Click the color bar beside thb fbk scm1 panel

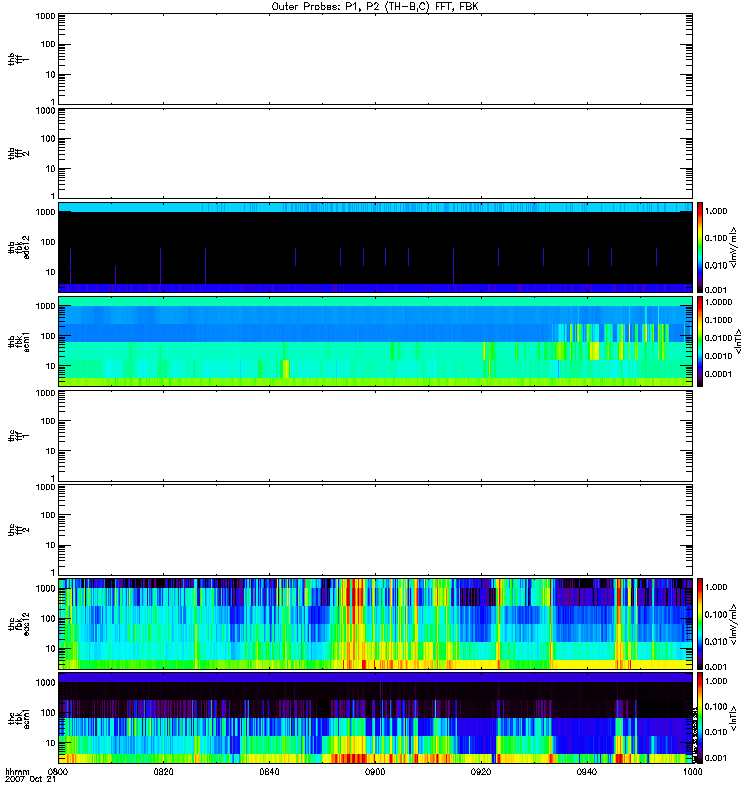coord(700,341)
